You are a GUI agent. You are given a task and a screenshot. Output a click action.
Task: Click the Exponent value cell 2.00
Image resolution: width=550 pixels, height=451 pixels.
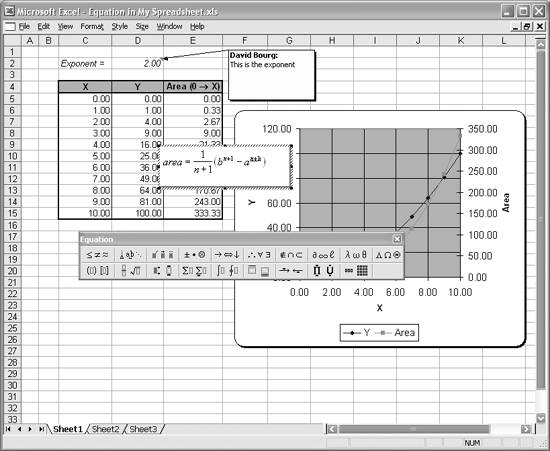coord(138,63)
